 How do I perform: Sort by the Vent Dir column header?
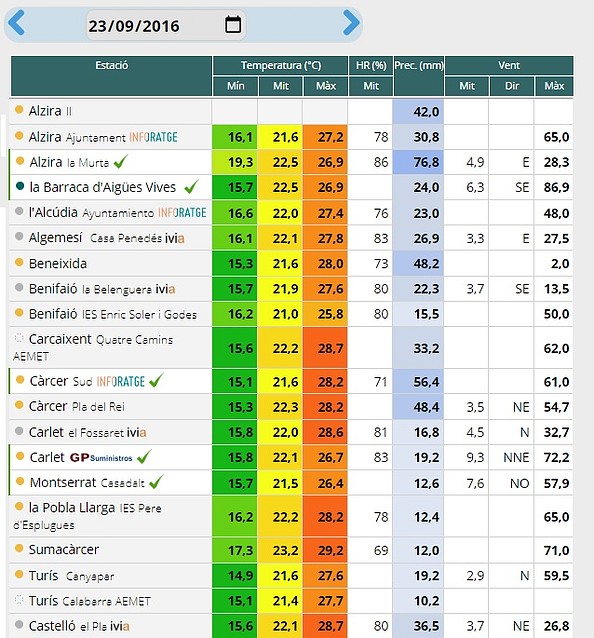(x=512, y=86)
